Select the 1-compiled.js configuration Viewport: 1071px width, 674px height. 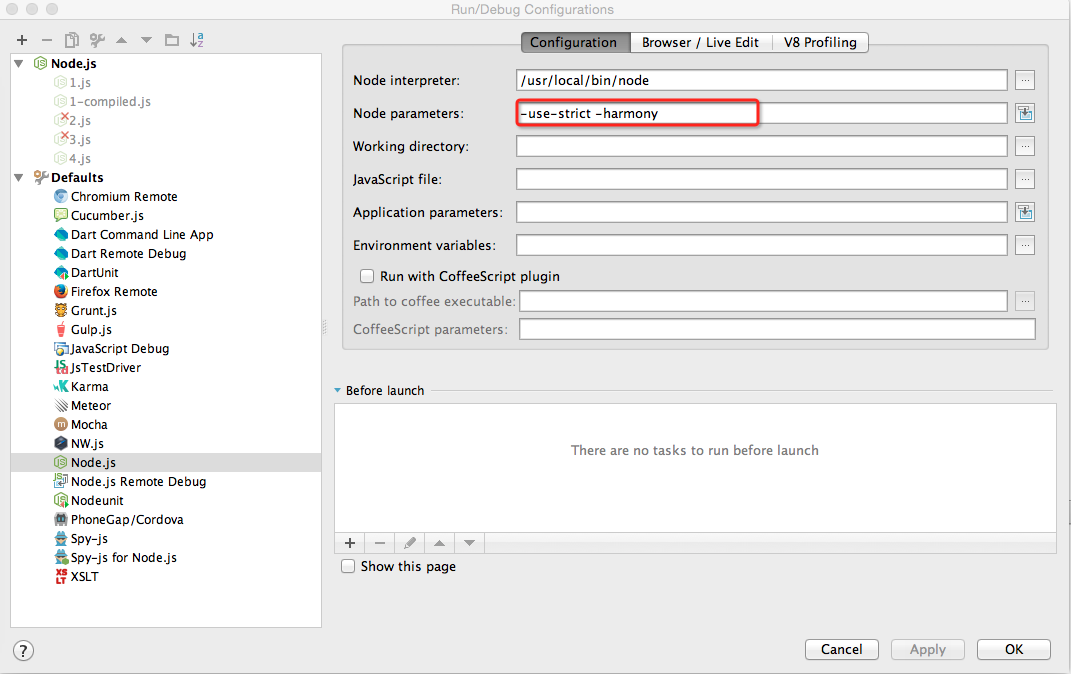(x=110, y=102)
